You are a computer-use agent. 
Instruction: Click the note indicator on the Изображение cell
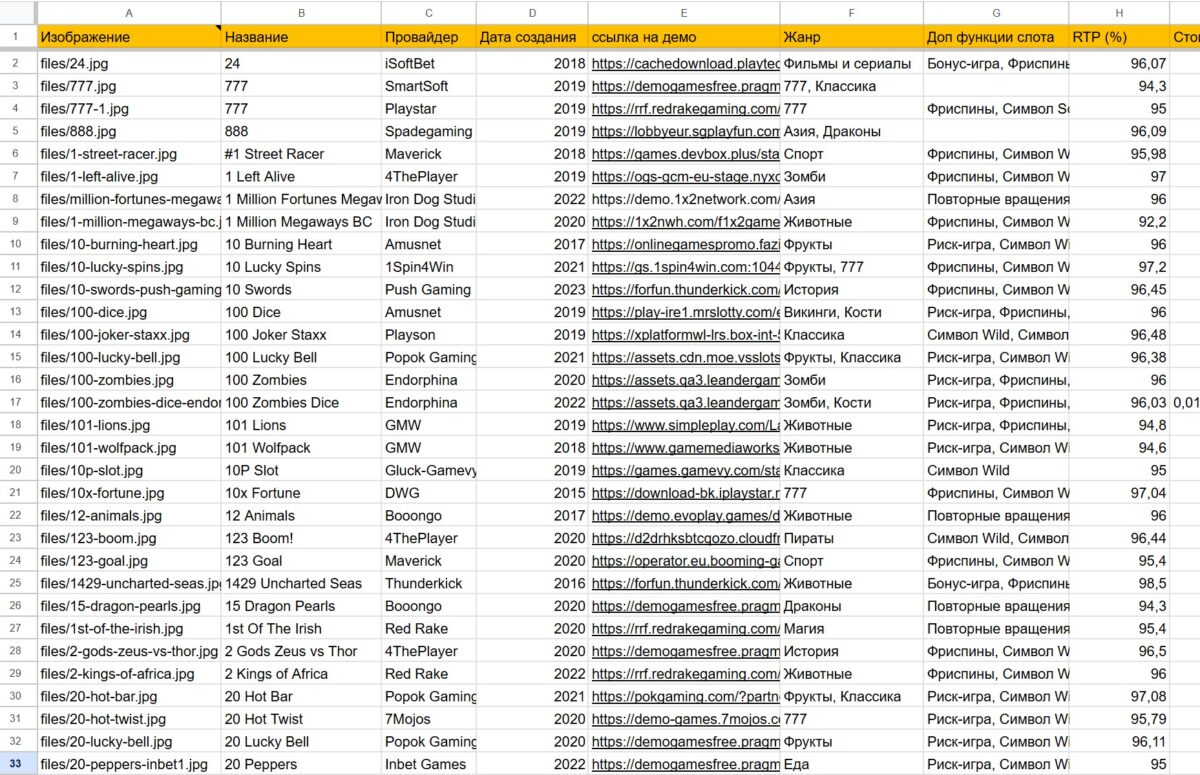(217, 29)
